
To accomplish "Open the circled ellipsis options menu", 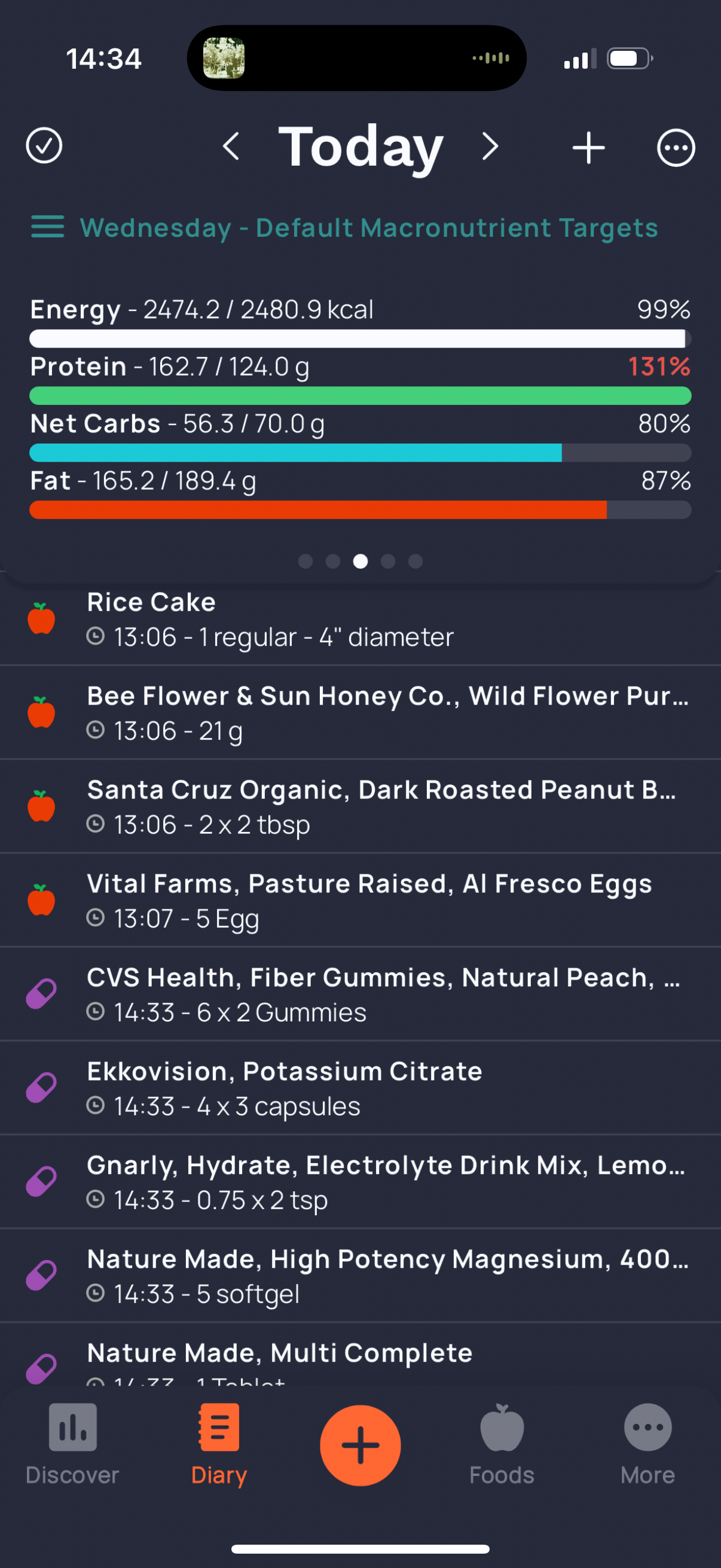I will click(676, 147).
